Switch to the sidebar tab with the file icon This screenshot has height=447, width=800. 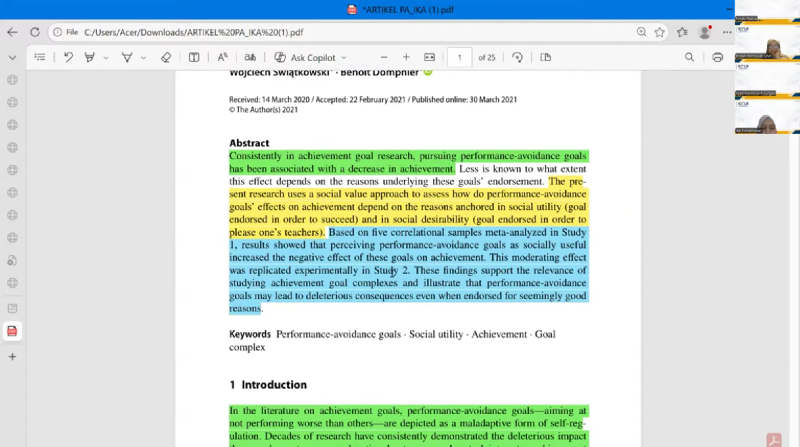coord(12,260)
